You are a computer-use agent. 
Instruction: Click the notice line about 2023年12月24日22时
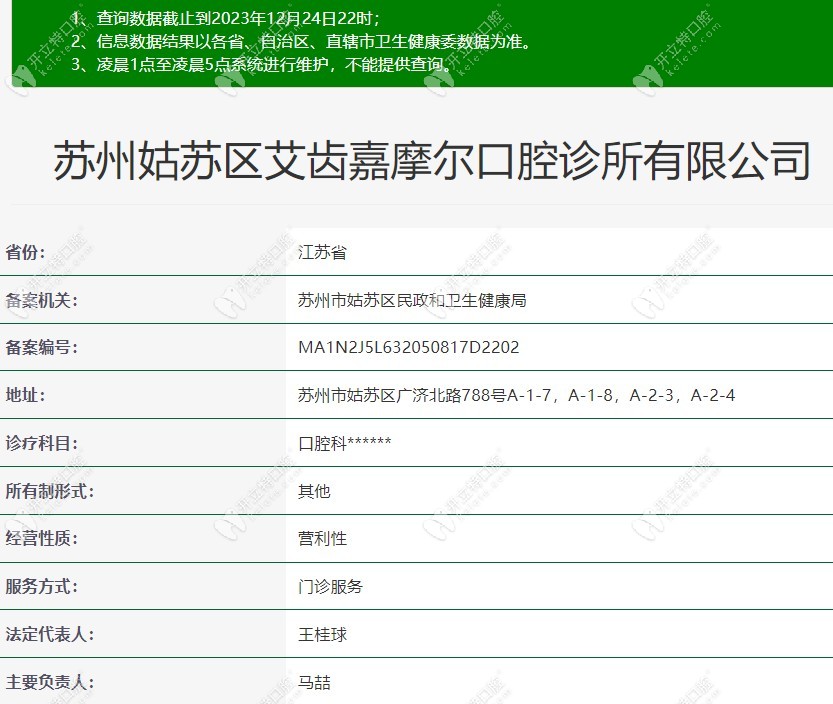[x=226, y=19]
